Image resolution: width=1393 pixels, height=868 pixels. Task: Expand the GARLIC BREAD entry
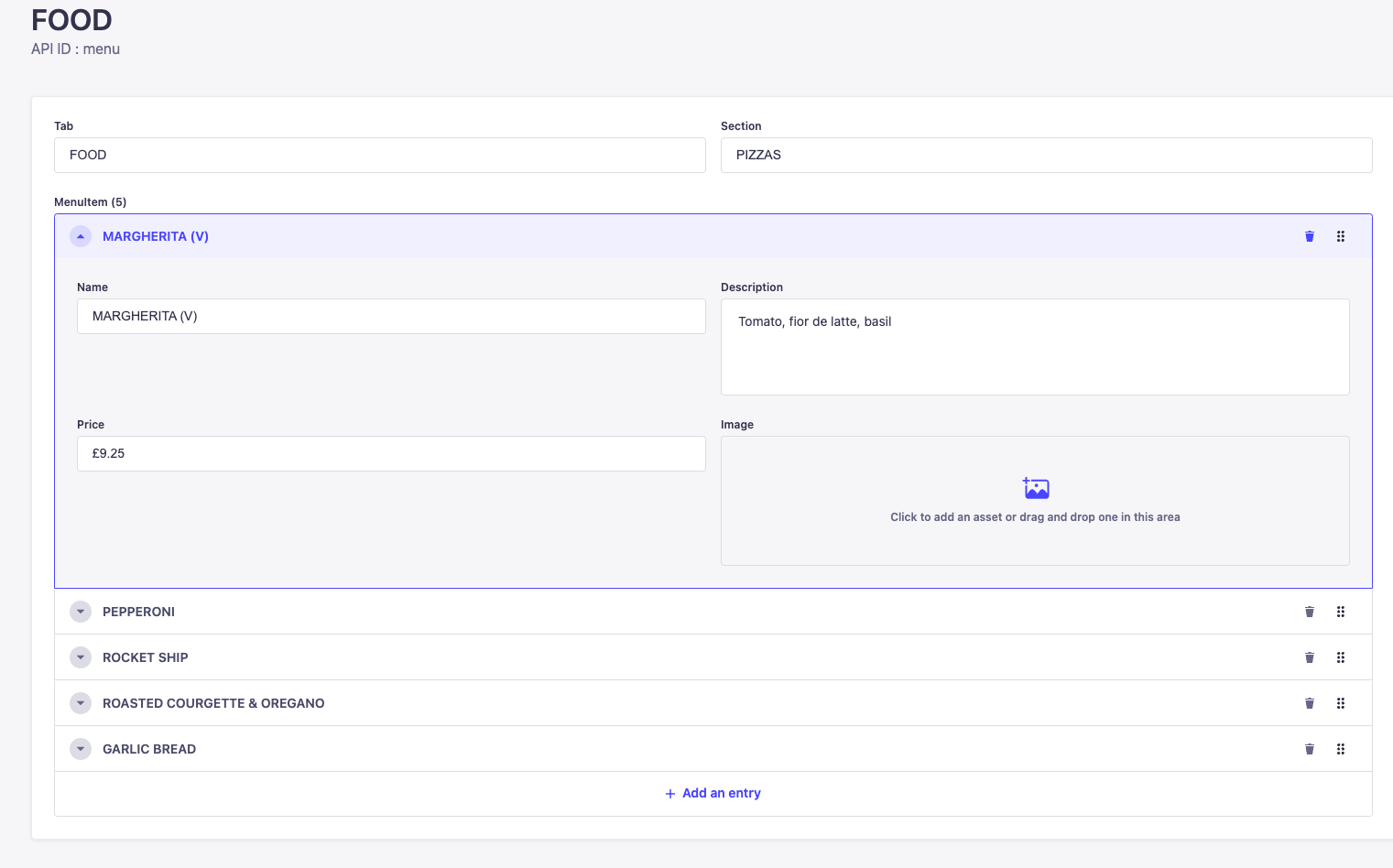click(x=81, y=749)
